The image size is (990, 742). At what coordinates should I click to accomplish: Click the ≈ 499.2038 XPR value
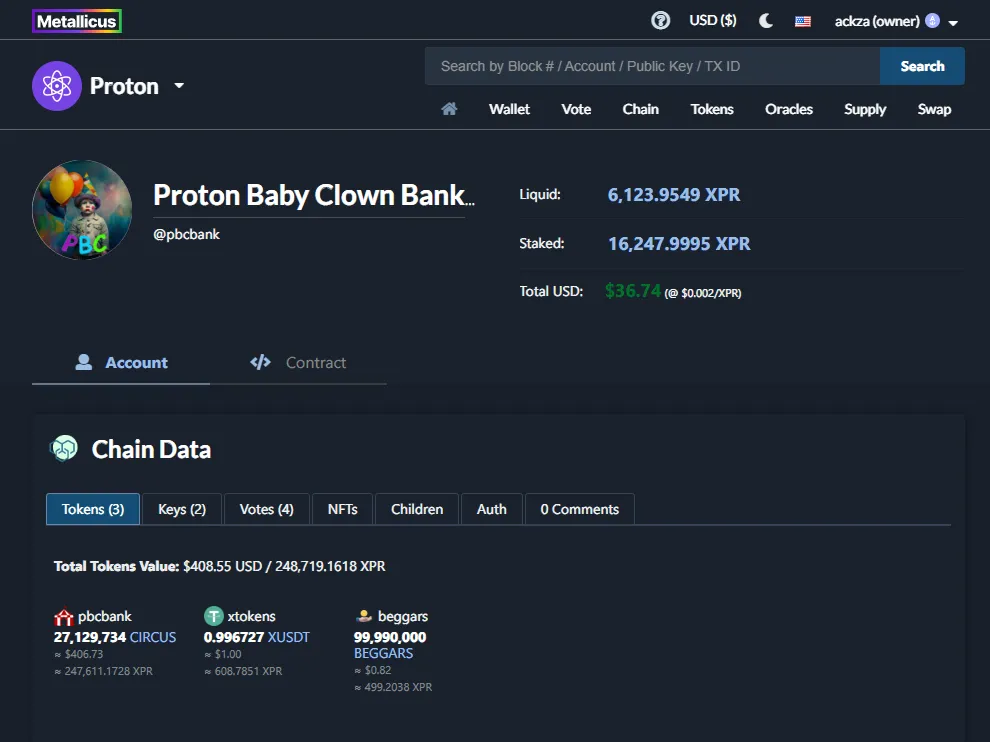pos(393,687)
